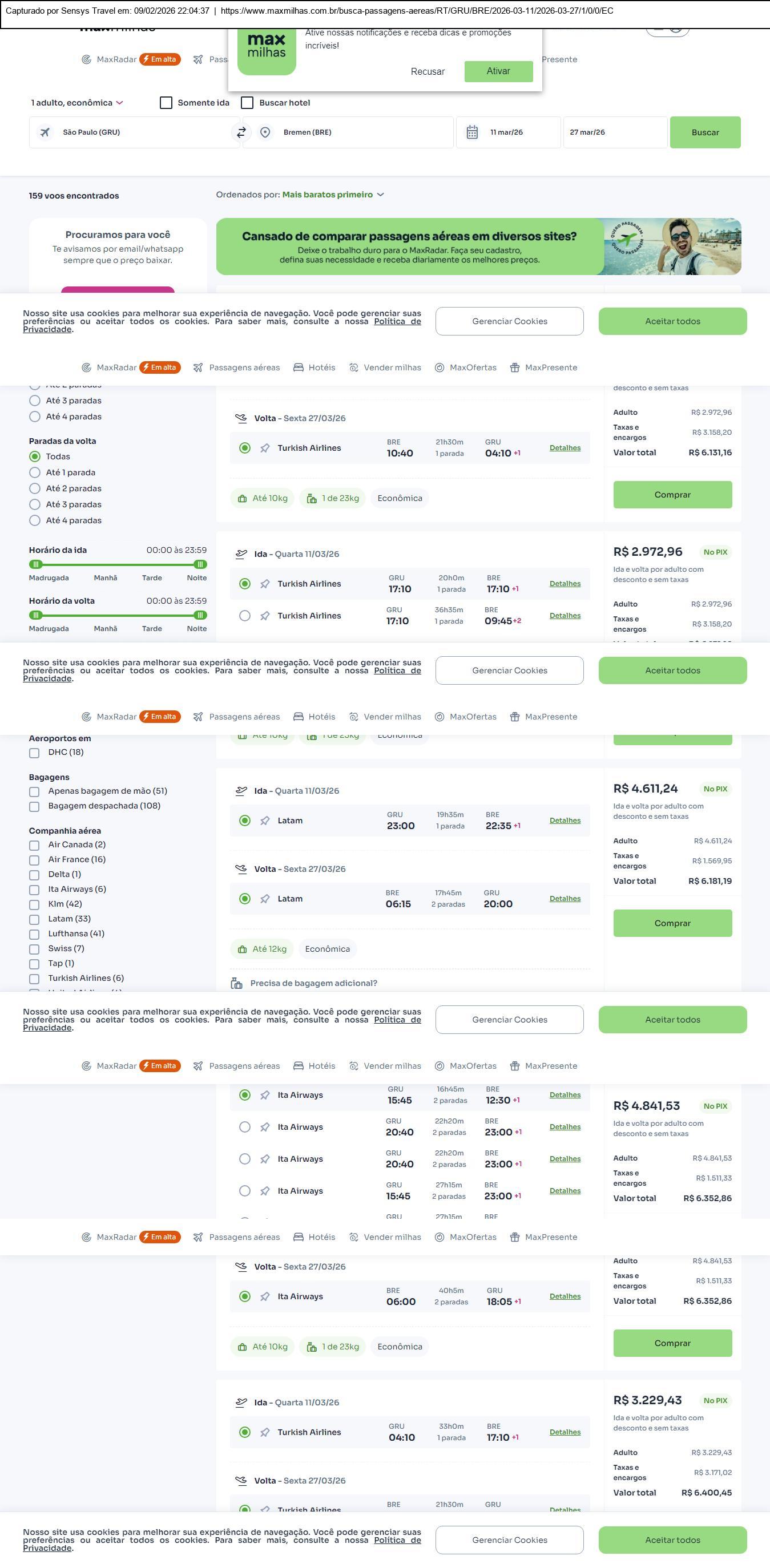Open the Hotéis menu item
Image resolution: width=770 pixels, height=1568 pixels.
point(315,367)
